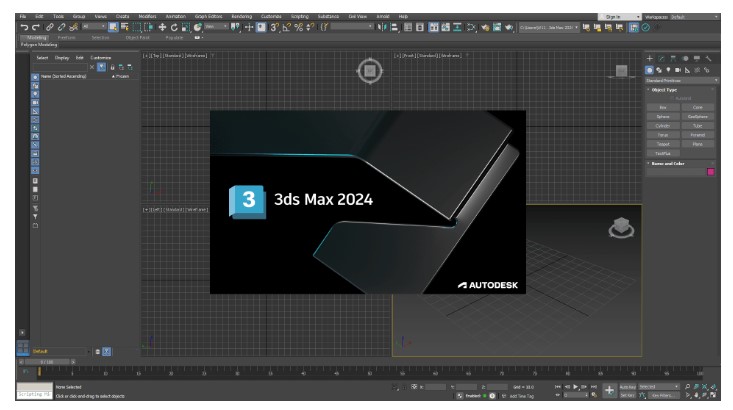Click the Zoom magnifier viewport control

[687, 387]
